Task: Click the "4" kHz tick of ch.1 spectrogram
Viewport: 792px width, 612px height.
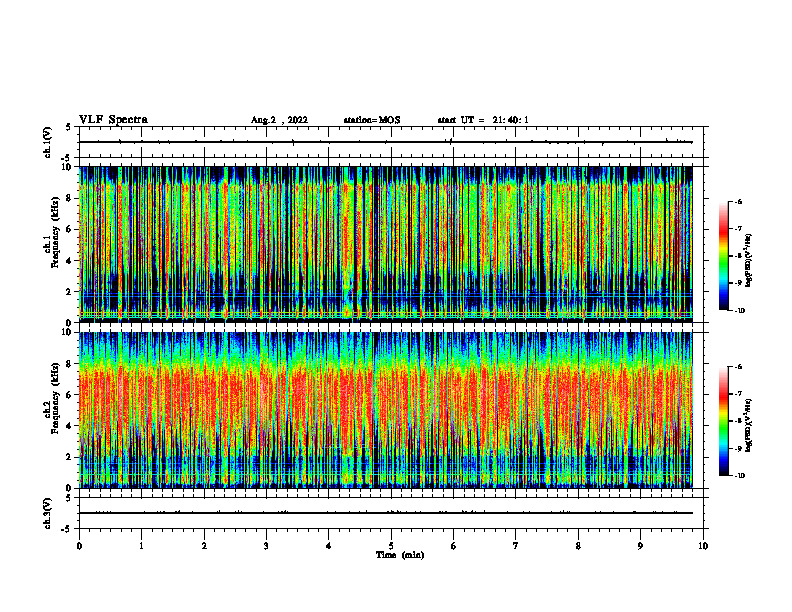Action: (x=69, y=261)
